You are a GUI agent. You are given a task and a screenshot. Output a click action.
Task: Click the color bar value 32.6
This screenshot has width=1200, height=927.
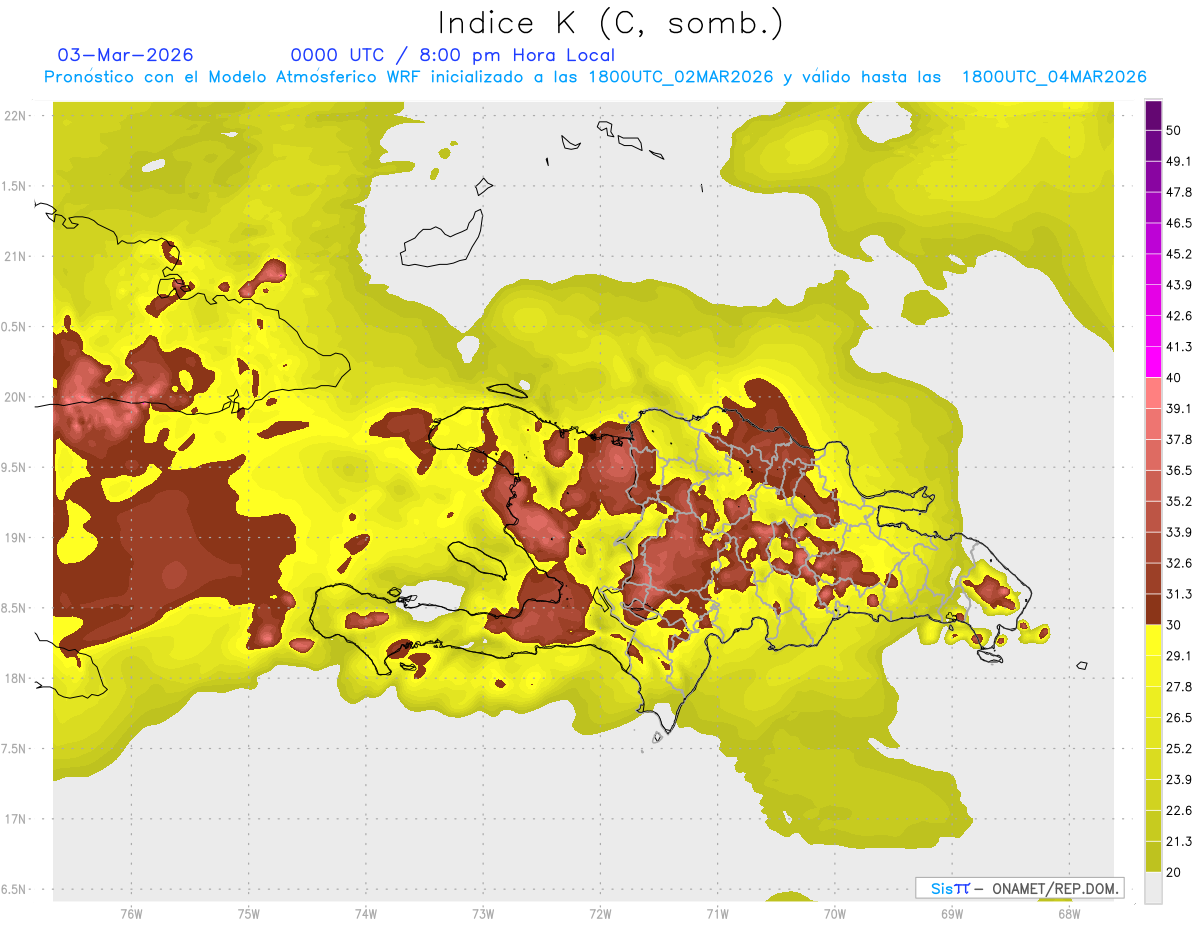[x=1179, y=563]
